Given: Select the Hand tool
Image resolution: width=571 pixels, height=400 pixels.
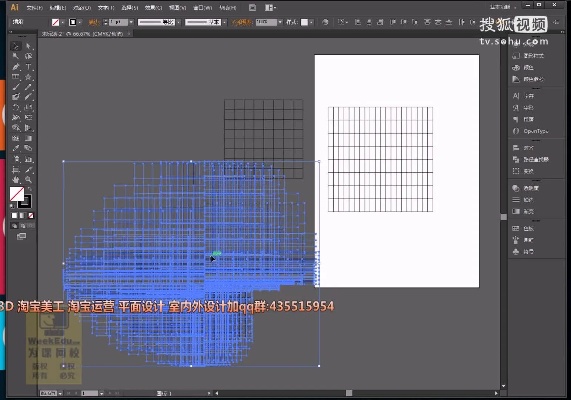Looking at the screenshot, I should coord(16,179).
